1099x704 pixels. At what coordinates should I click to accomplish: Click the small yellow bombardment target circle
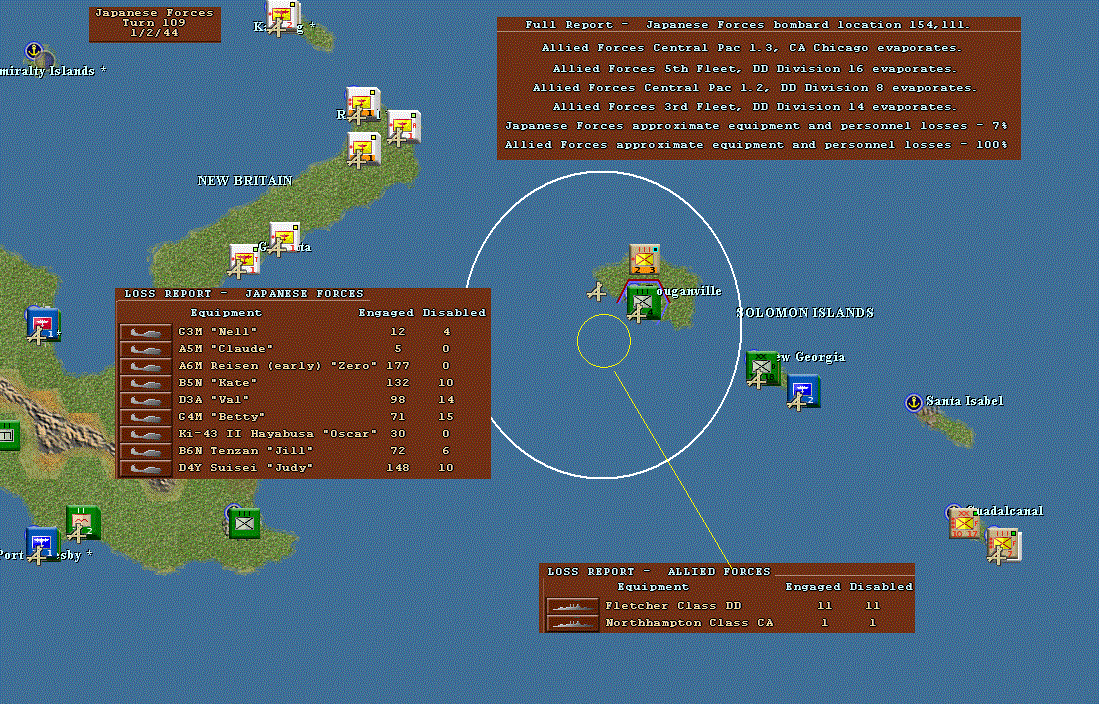click(x=603, y=341)
